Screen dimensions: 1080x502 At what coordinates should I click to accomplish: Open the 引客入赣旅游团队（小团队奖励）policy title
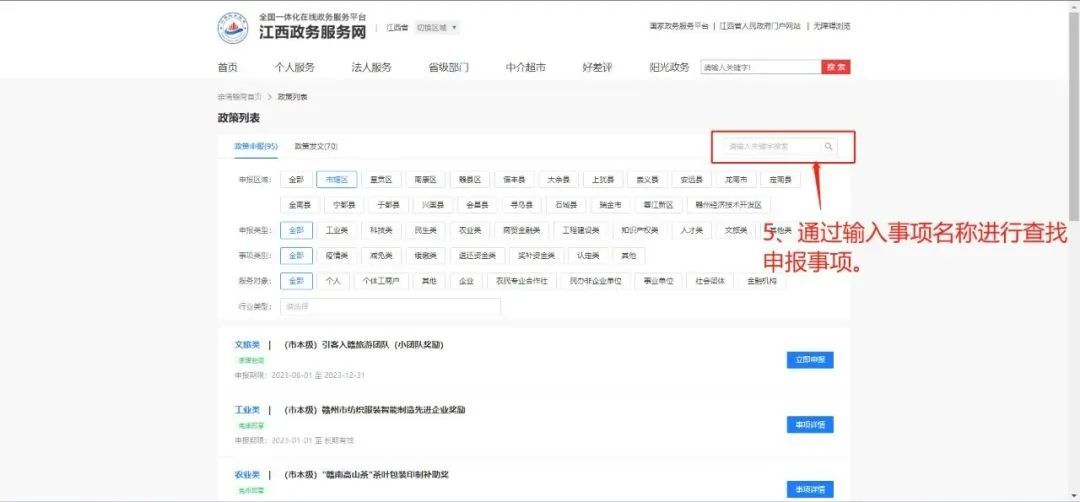(x=363, y=345)
